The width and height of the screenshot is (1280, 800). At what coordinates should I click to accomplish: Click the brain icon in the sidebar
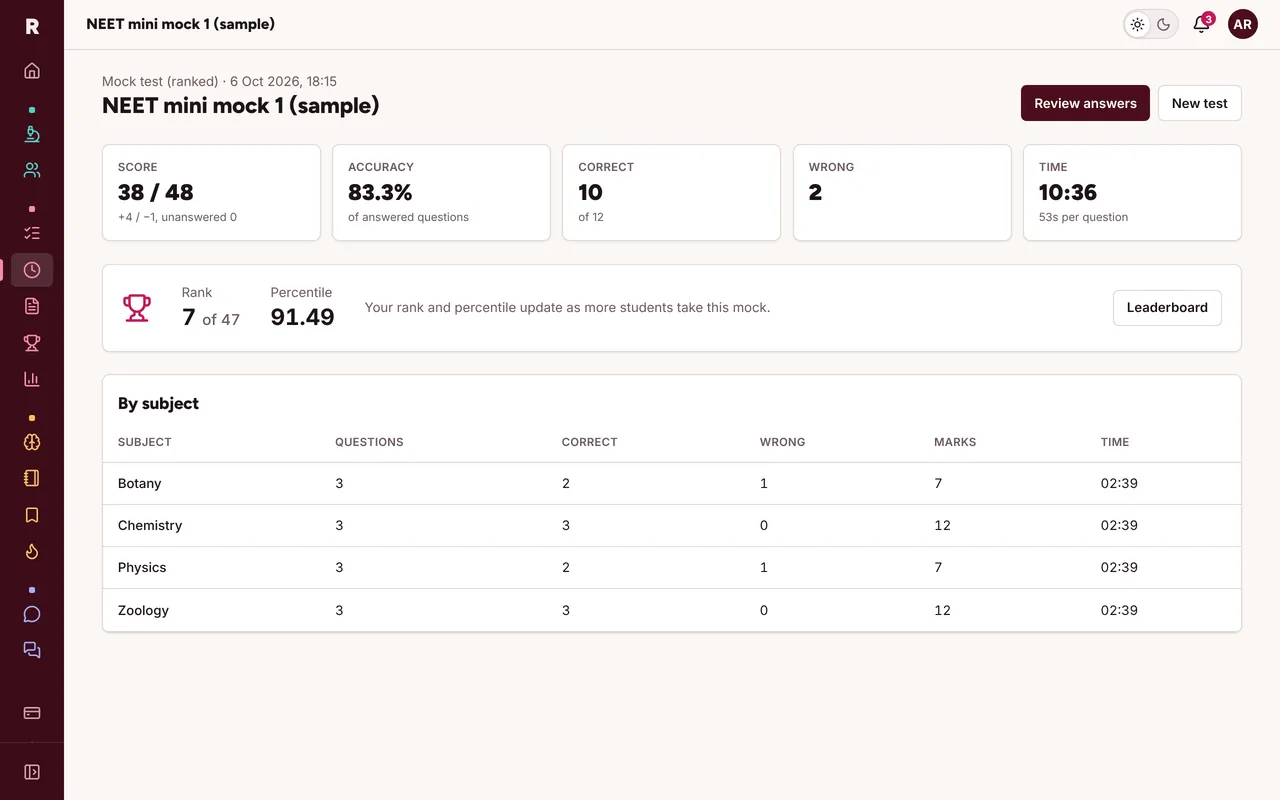click(32, 442)
